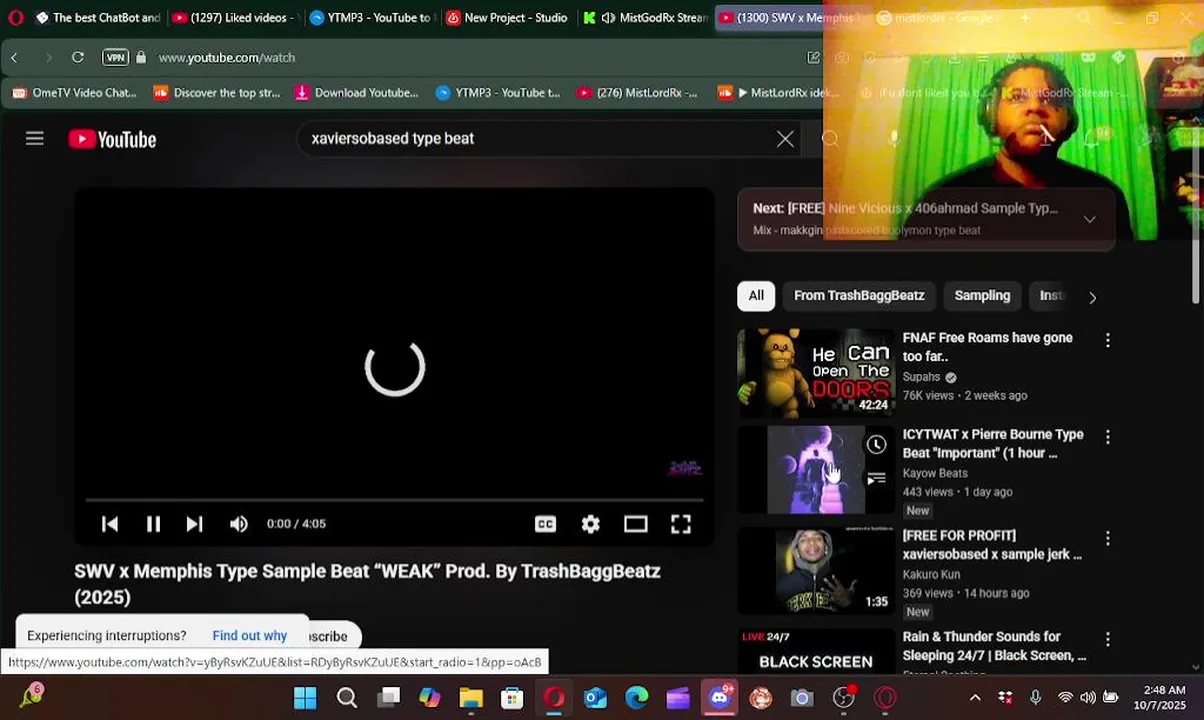Open Task View from the taskbar

(x=389, y=697)
